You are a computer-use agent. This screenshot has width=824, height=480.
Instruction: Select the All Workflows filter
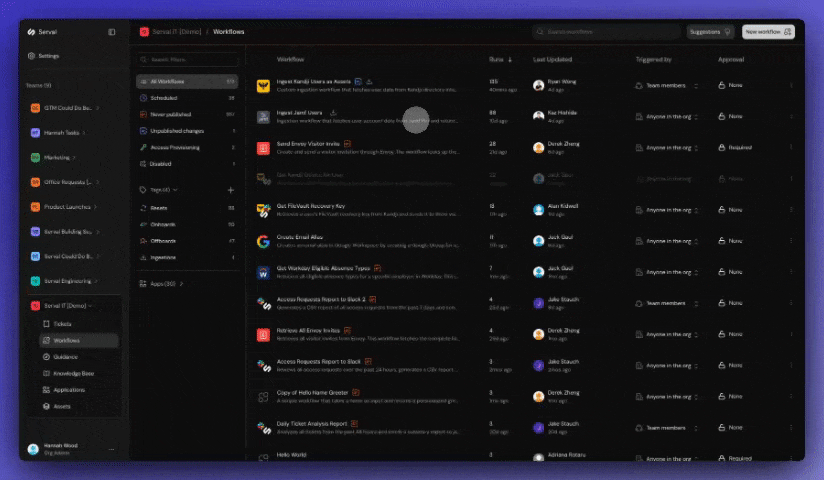[x=187, y=81]
